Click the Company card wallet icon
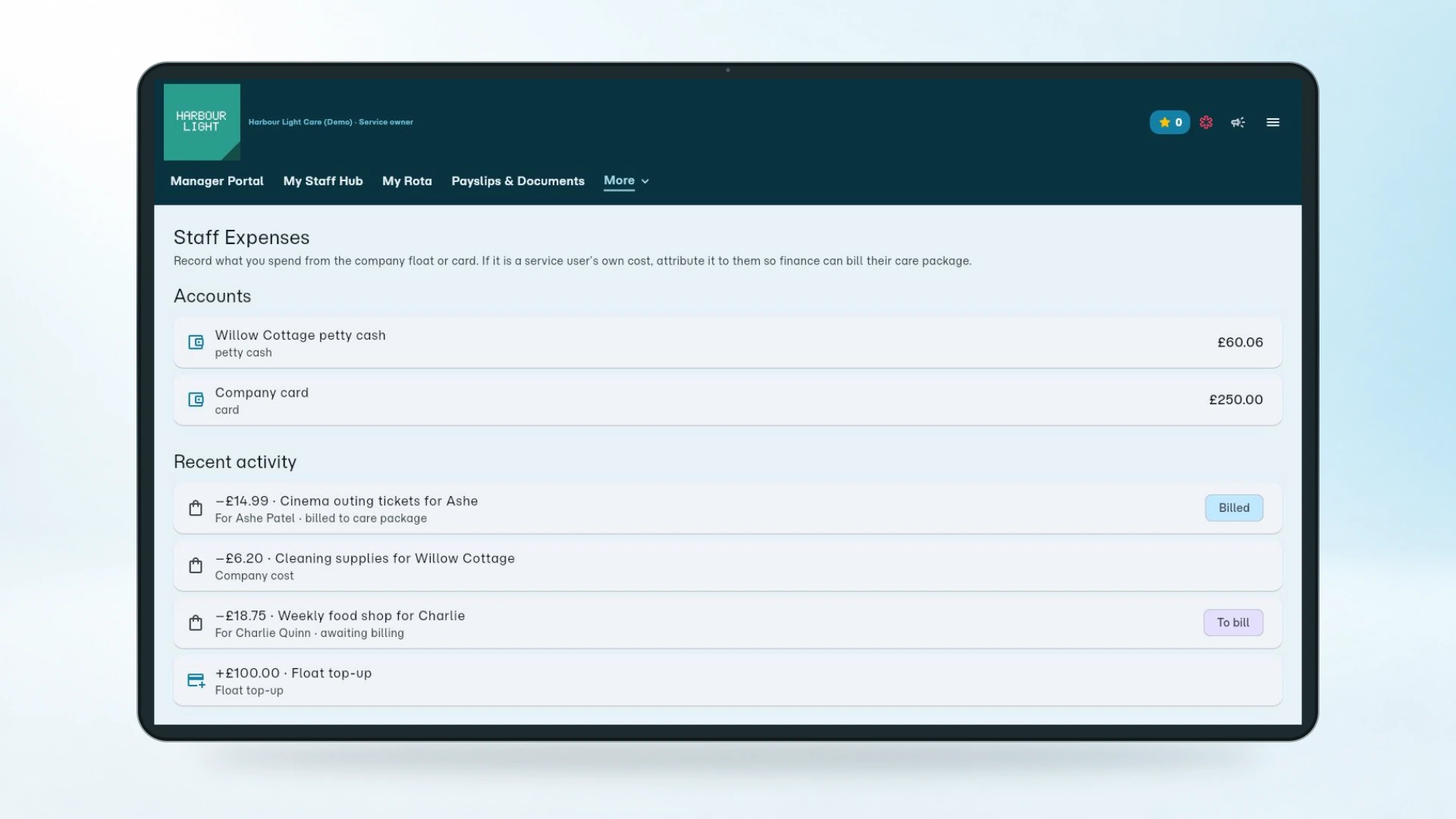The image size is (1456, 819). click(x=196, y=400)
